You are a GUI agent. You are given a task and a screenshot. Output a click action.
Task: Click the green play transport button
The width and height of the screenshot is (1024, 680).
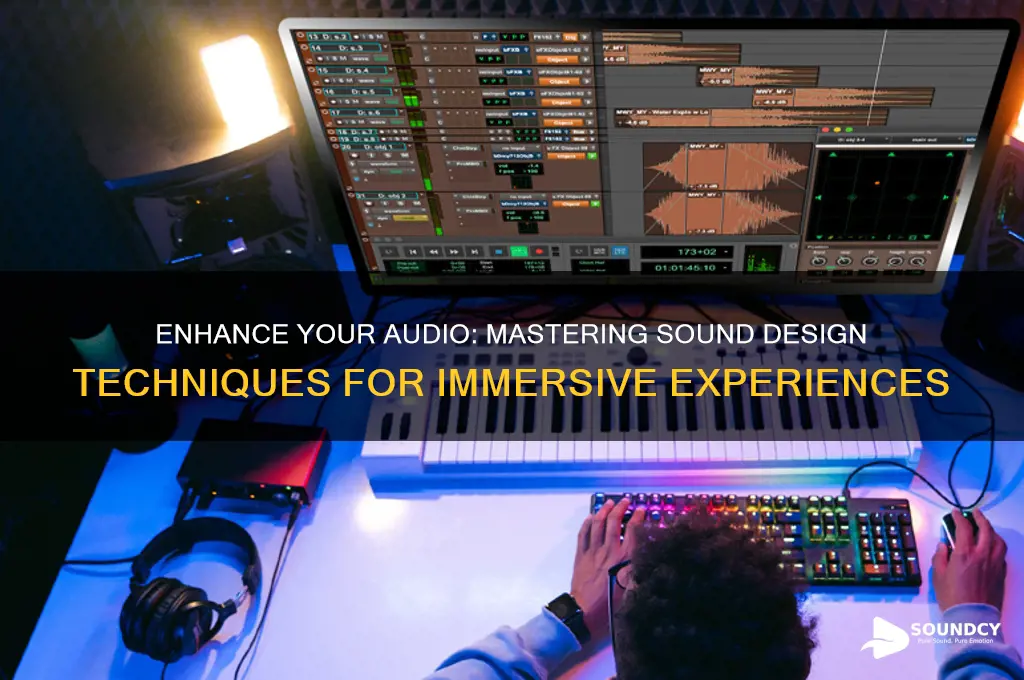point(519,251)
